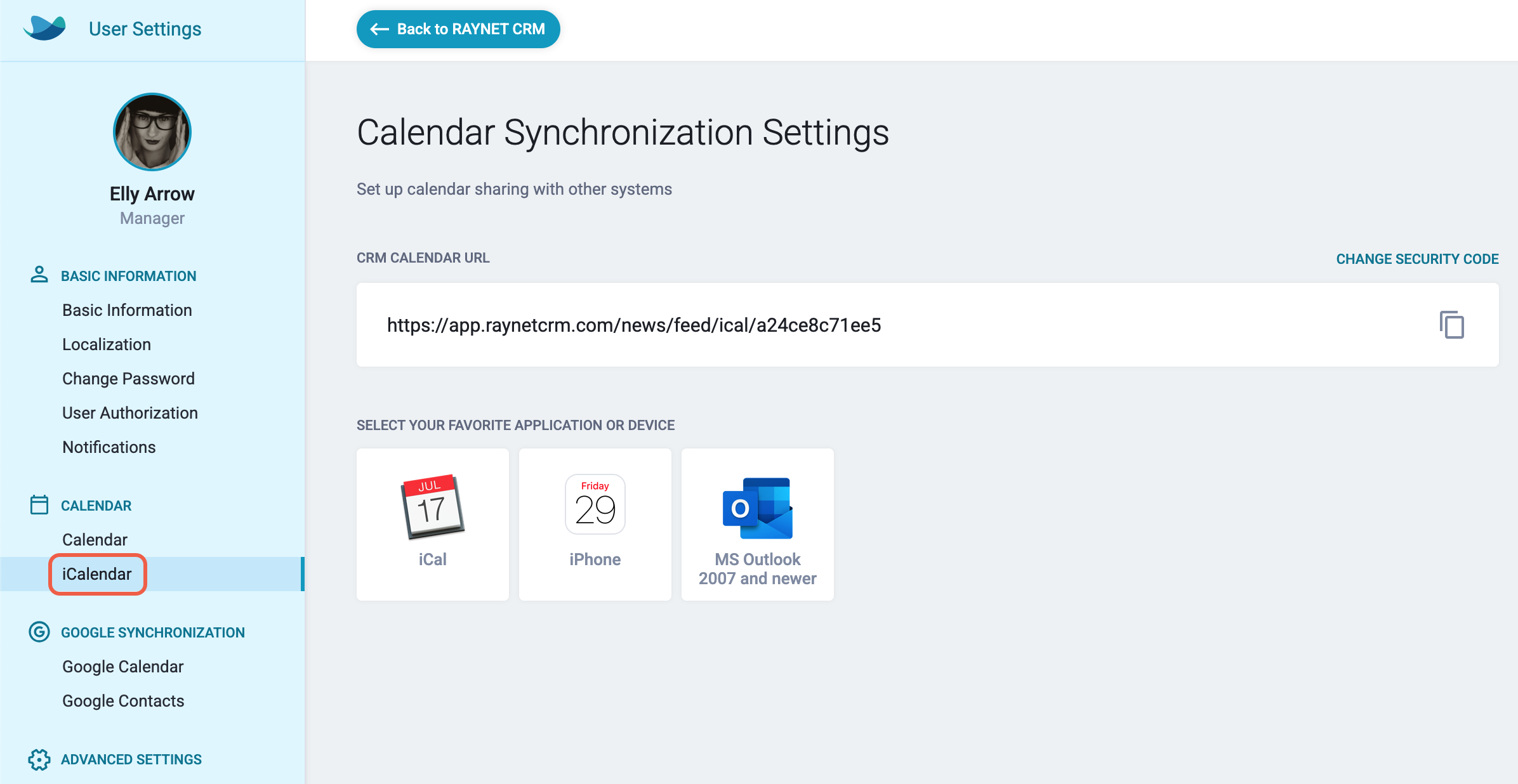Click the iCalendar sidebar menu item
The image size is (1518, 784).
point(97,573)
